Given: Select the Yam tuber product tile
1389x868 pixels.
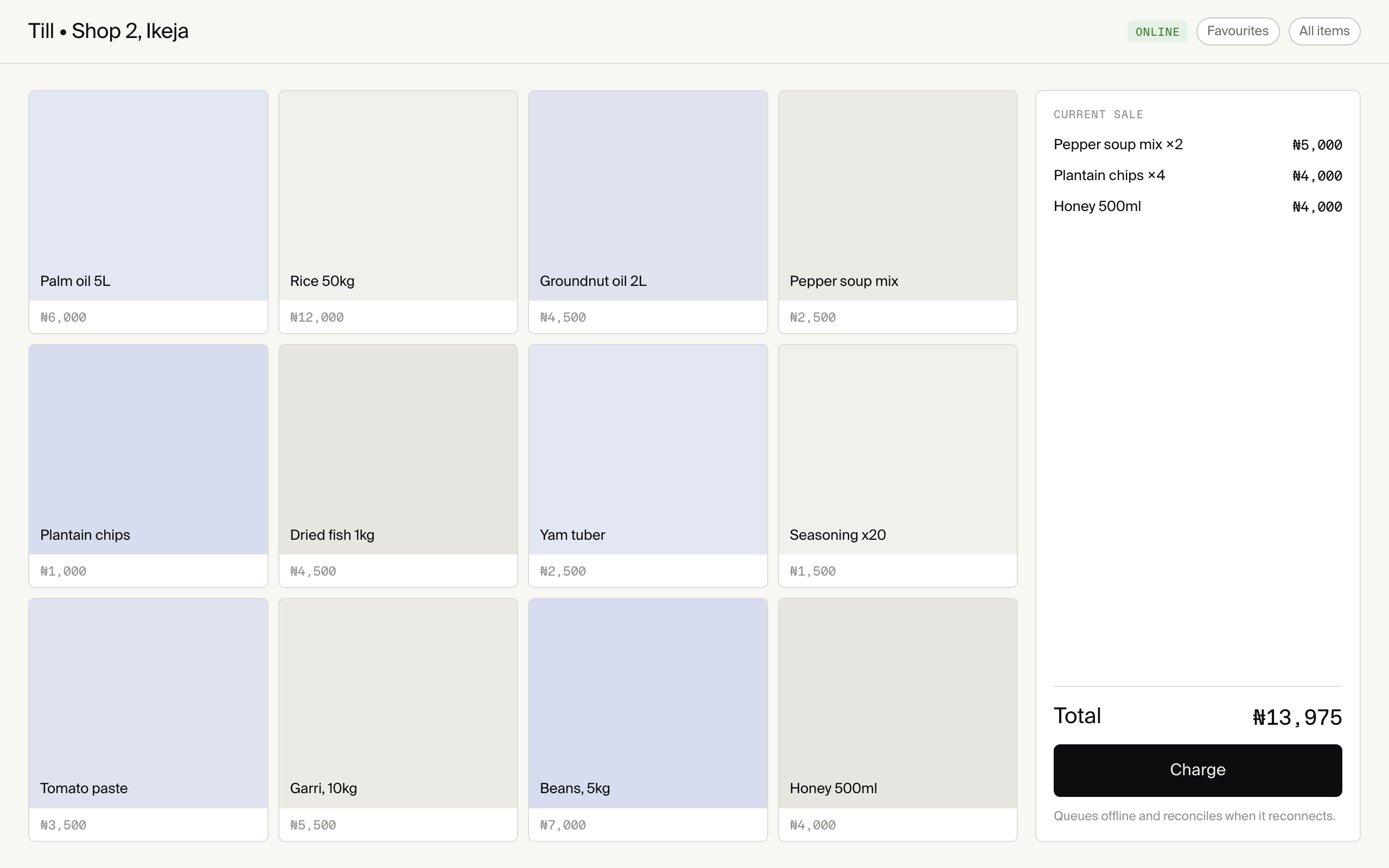Looking at the screenshot, I should click(648, 465).
